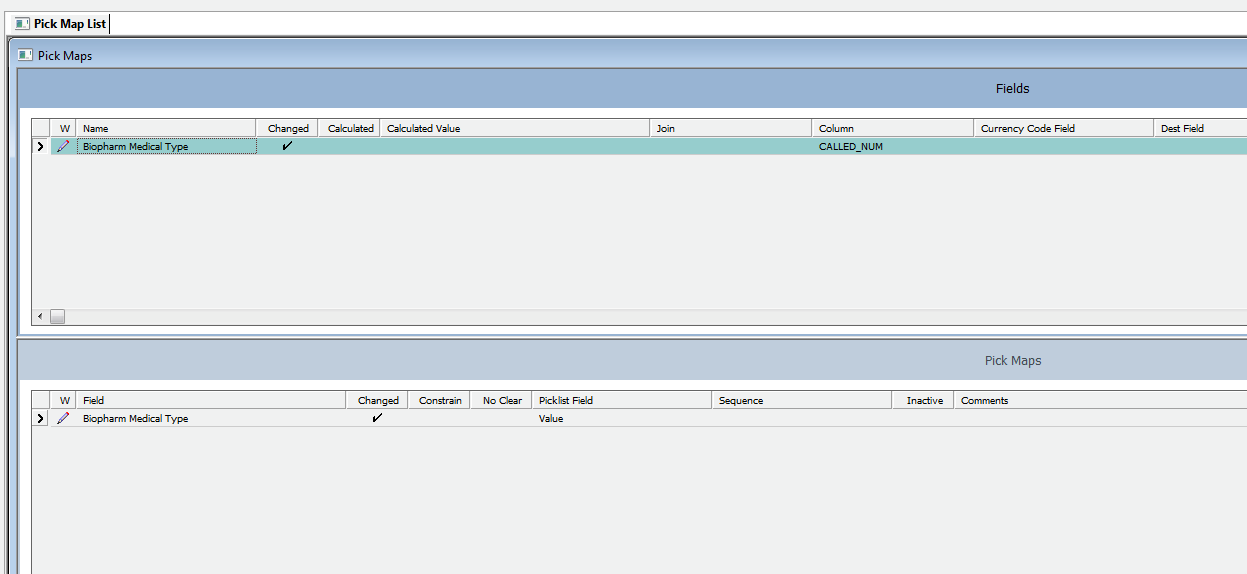1247x574 pixels.
Task: Select the Fields row arrow indicator
Action: click(41, 146)
